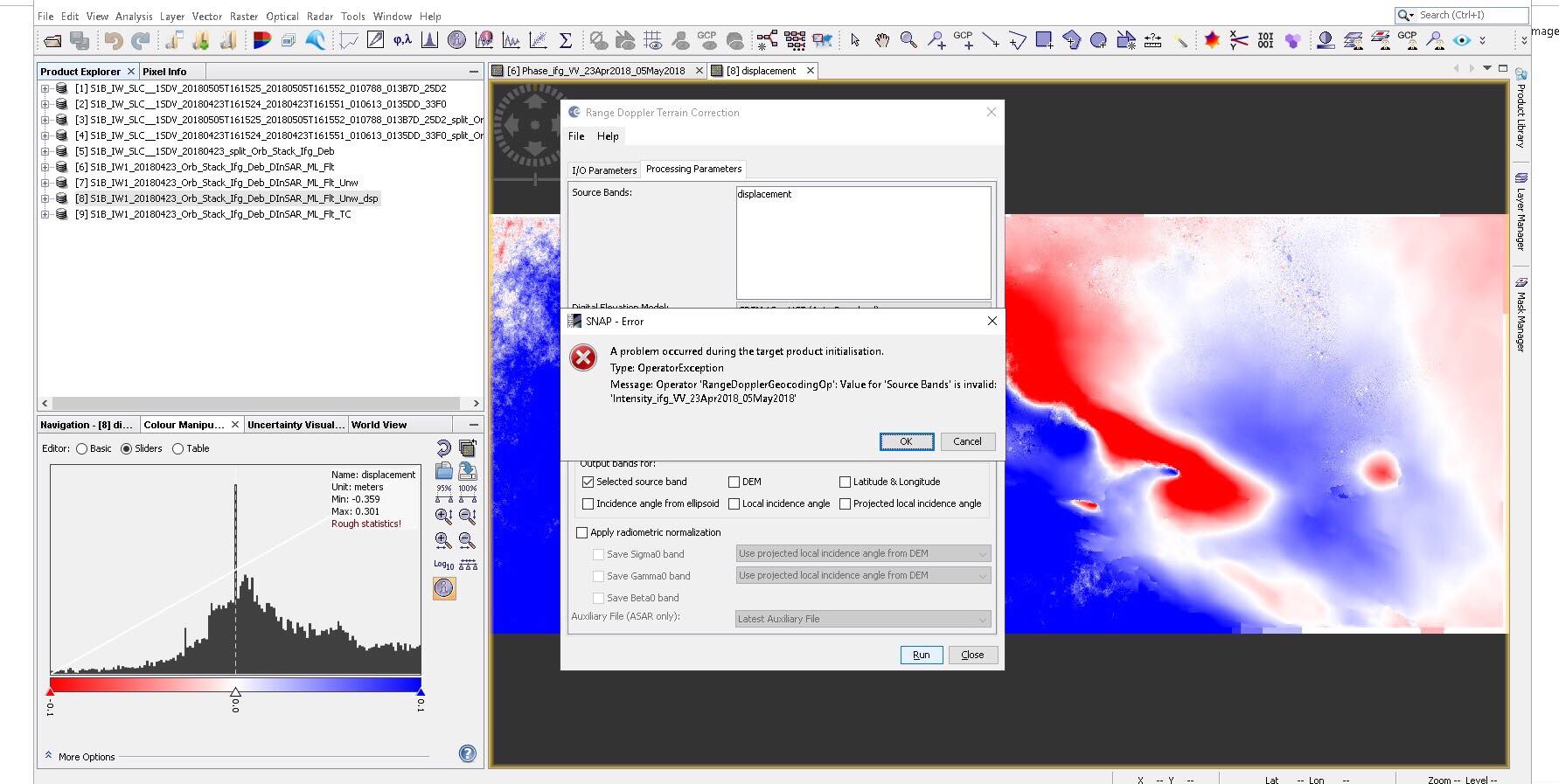
Task: Switch to the I/O Parameters tab
Action: point(604,170)
